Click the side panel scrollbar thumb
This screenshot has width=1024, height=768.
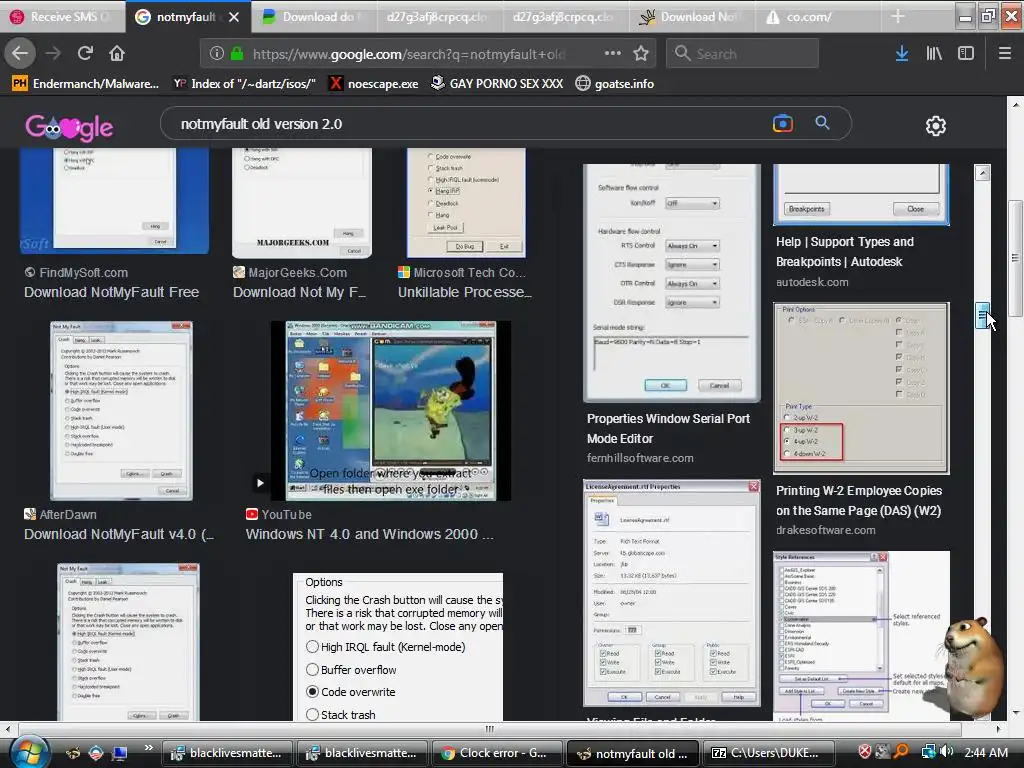982,316
